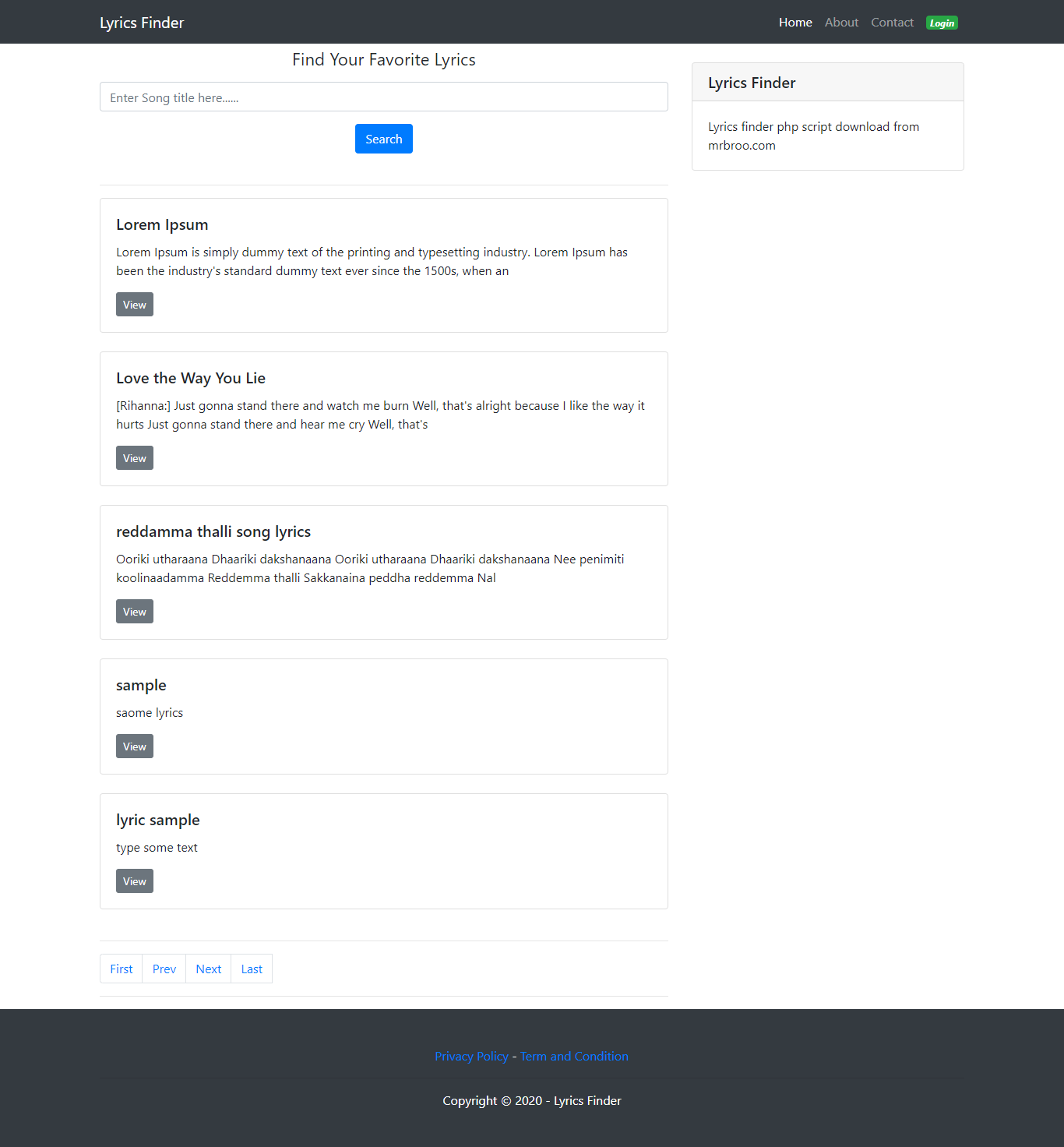The image size is (1064, 1147).
Task: View the lyric sample entry
Action: coord(134,881)
